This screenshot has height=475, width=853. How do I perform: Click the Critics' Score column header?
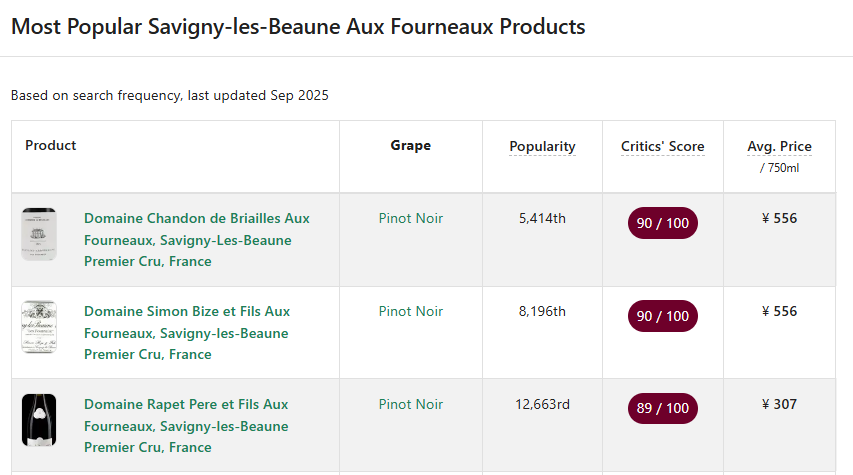point(662,147)
